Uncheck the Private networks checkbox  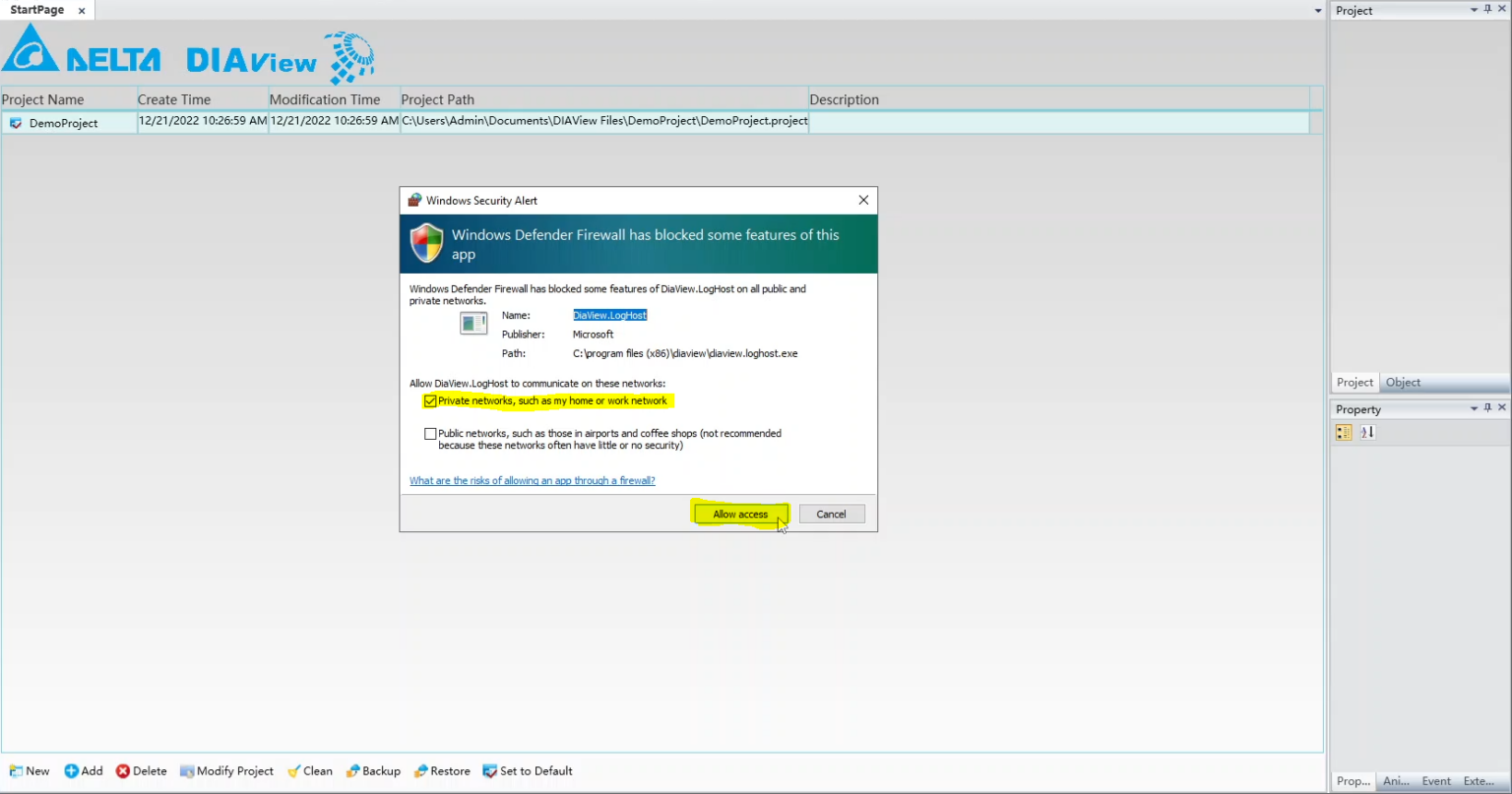point(430,401)
